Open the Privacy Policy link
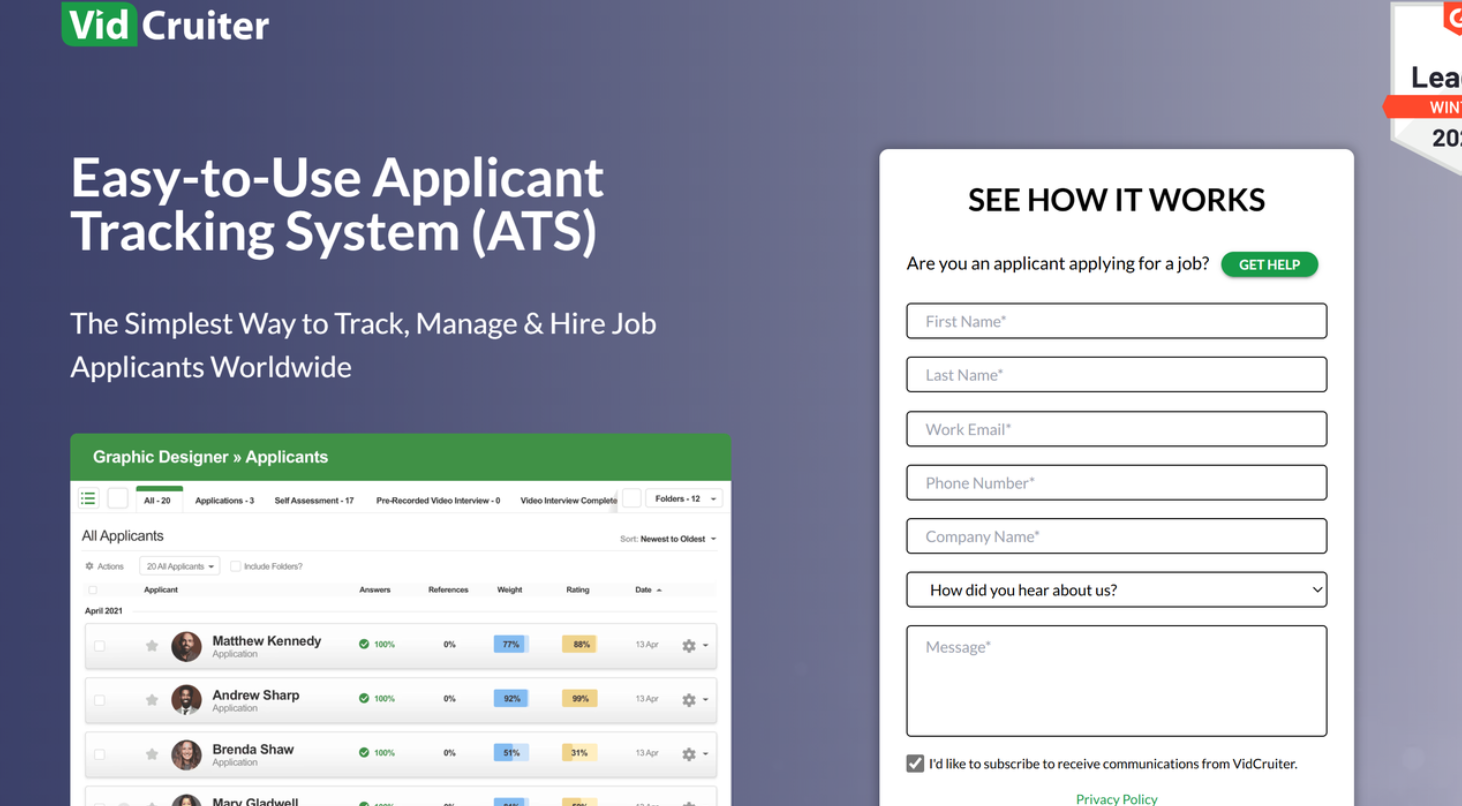This screenshot has height=806, width=1462. (1116, 798)
